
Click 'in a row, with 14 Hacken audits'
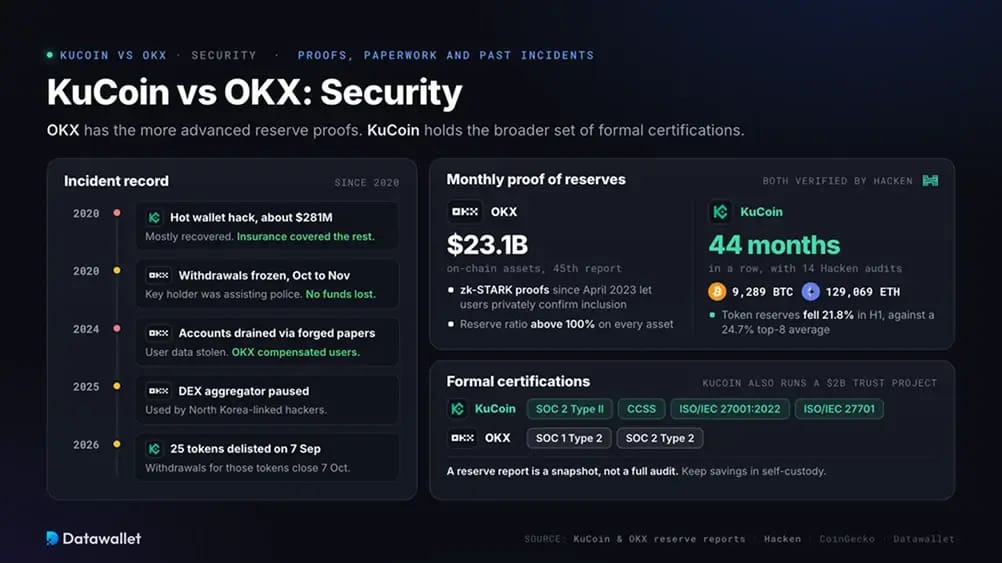pyautogui.click(x=805, y=268)
